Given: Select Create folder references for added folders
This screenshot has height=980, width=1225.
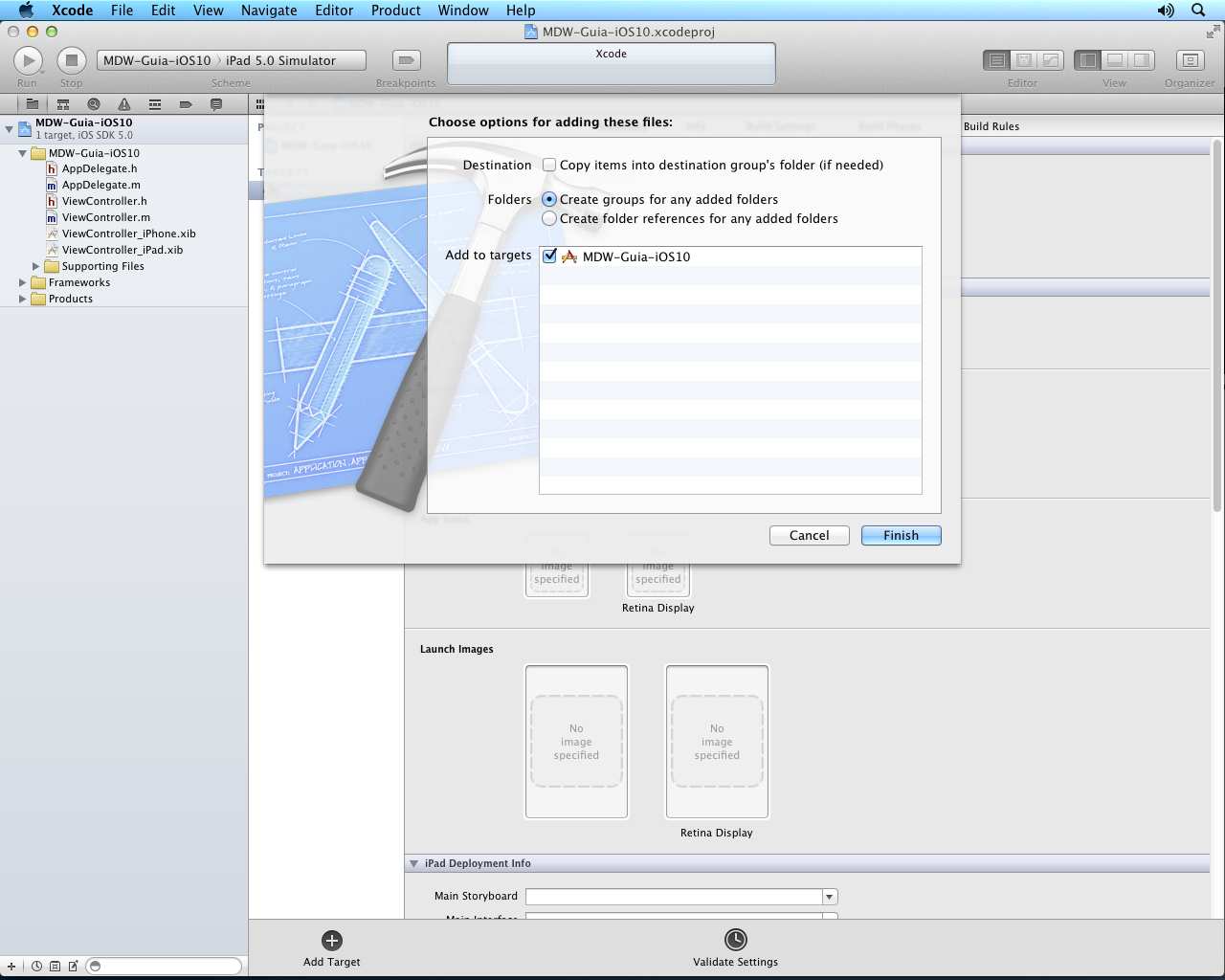Looking at the screenshot, I should pos(549,218).
